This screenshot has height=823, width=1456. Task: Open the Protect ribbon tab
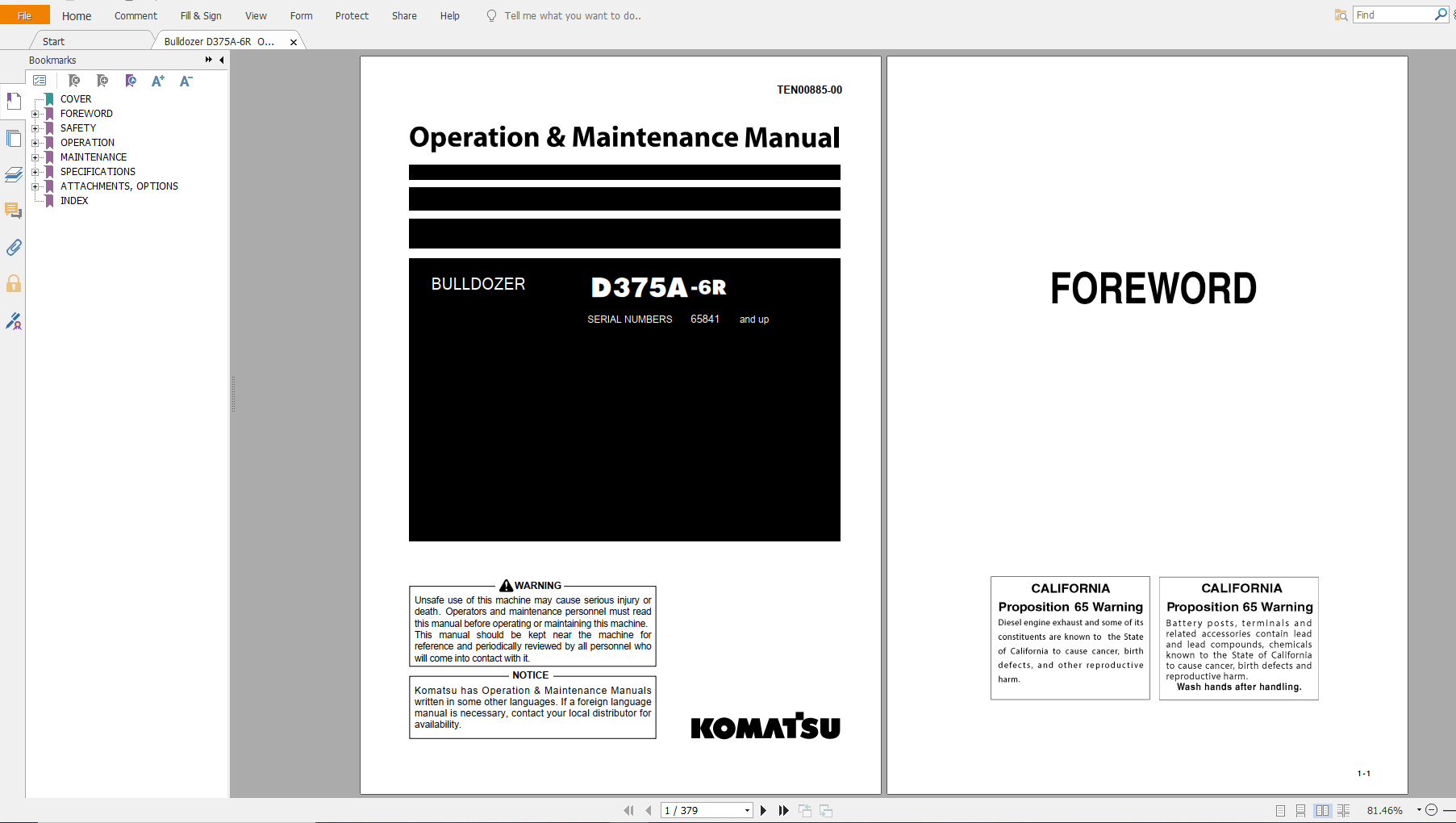[x=352, y=15]
